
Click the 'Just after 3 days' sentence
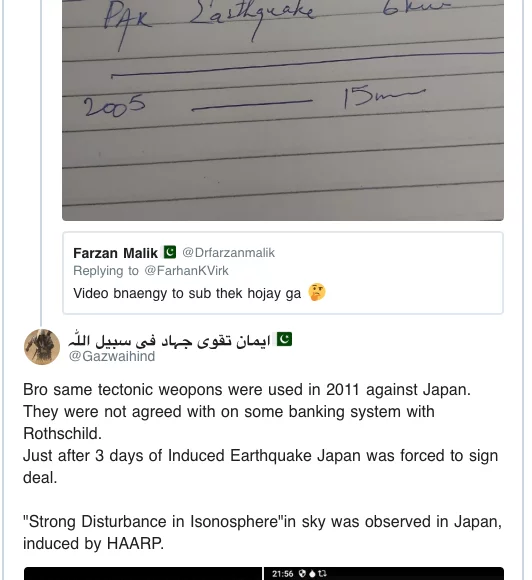click(x=260, y=466)
